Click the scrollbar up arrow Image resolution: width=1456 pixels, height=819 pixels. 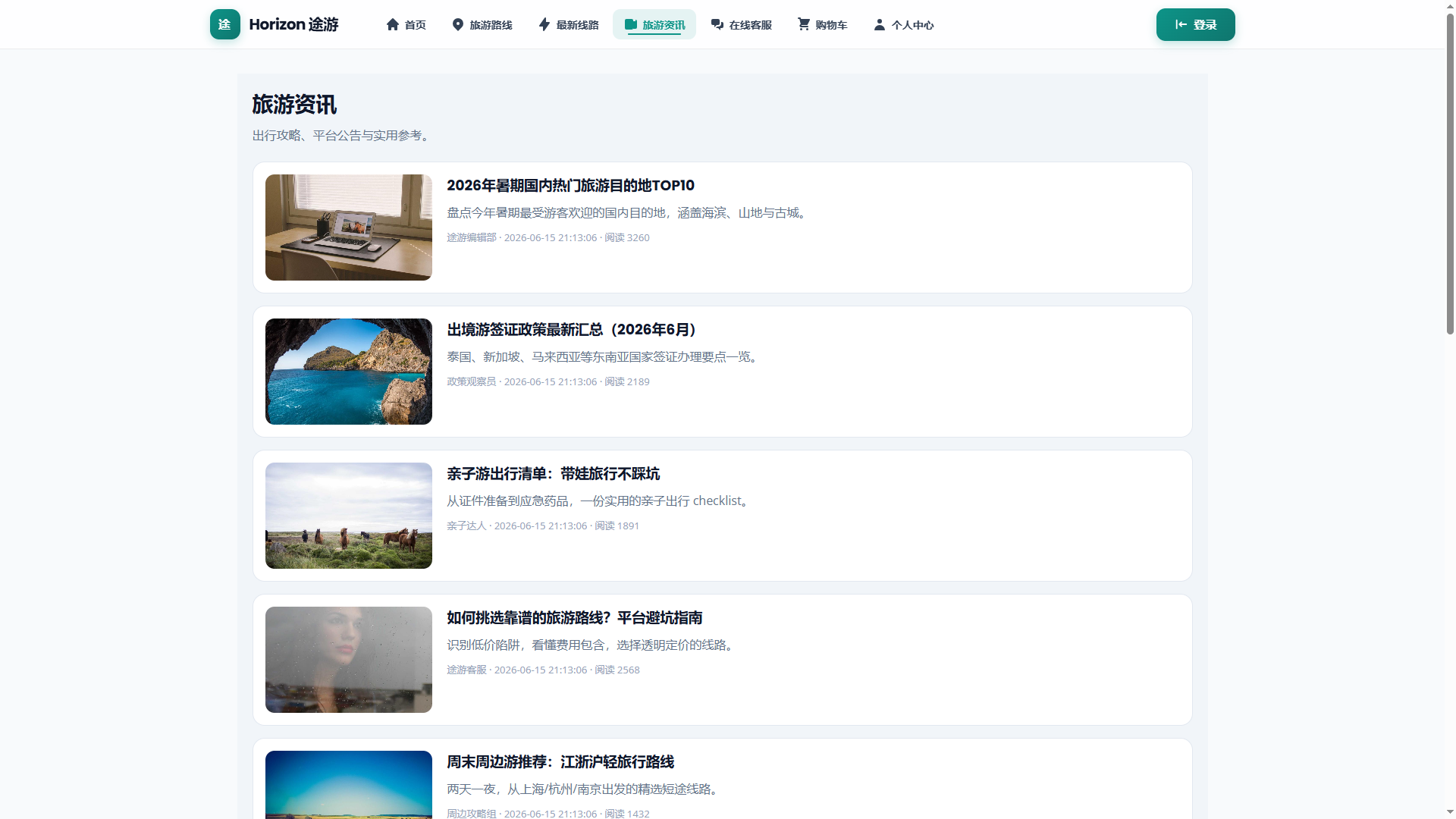(1450, 5)
